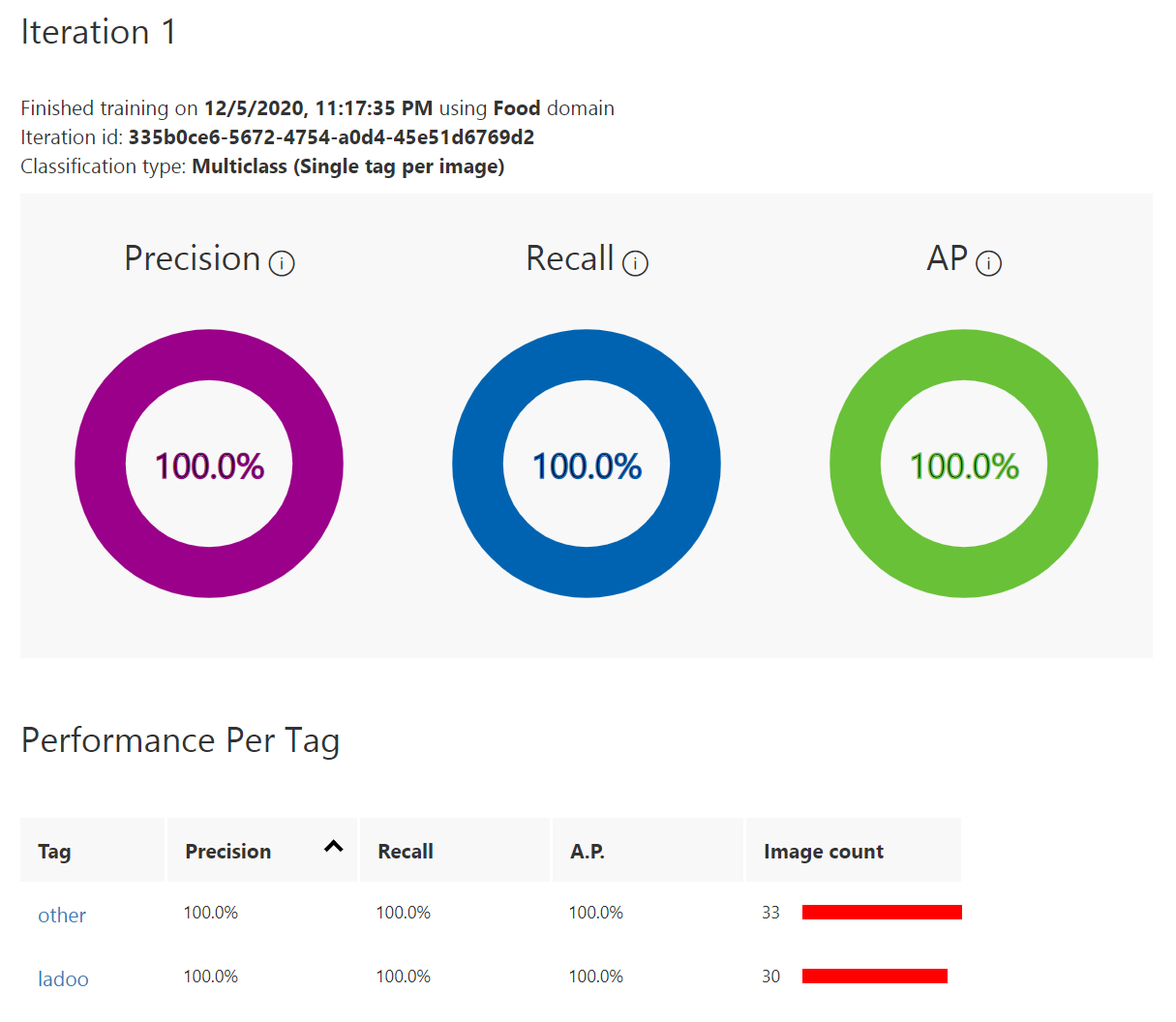This screenshot has height=1022, width=1176.
Task: Click the 'Performance Per Tag' section heading
Action: [x=180, y=740]
